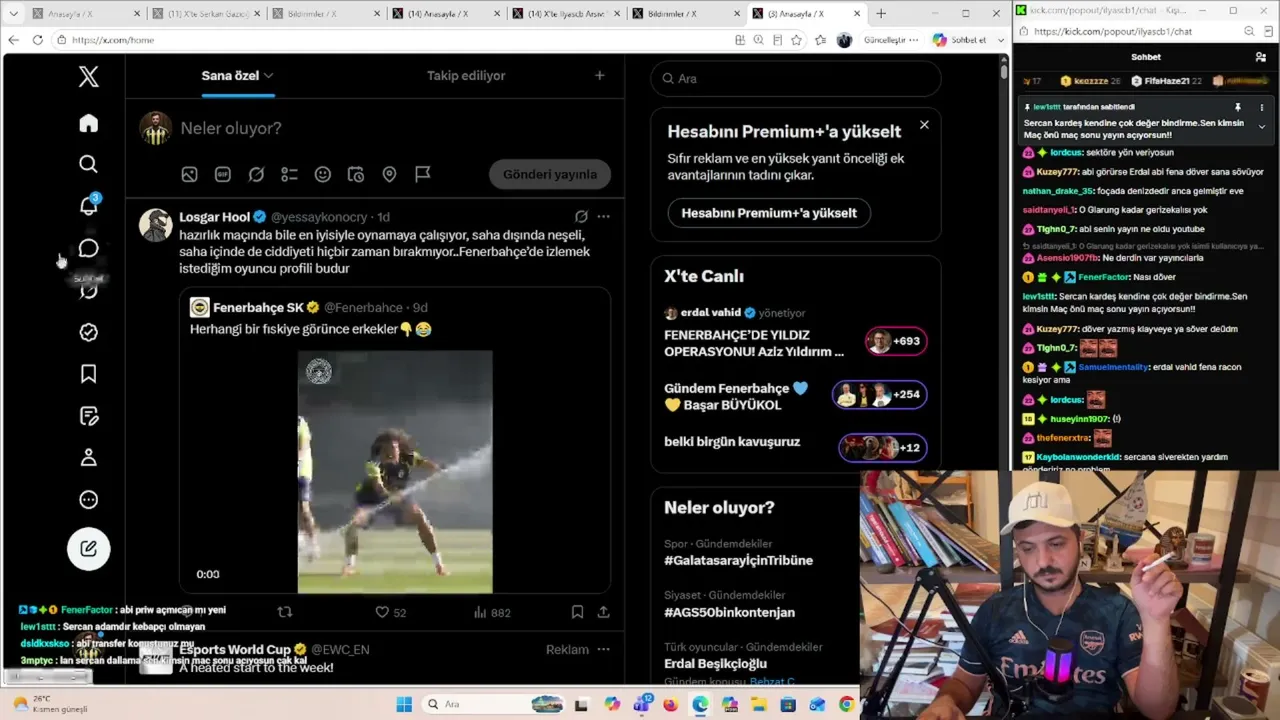The width and height of the screenshot is (1280, 720).
Task: Expand the Sana özel feed chevron
Action: click(268, 76)
